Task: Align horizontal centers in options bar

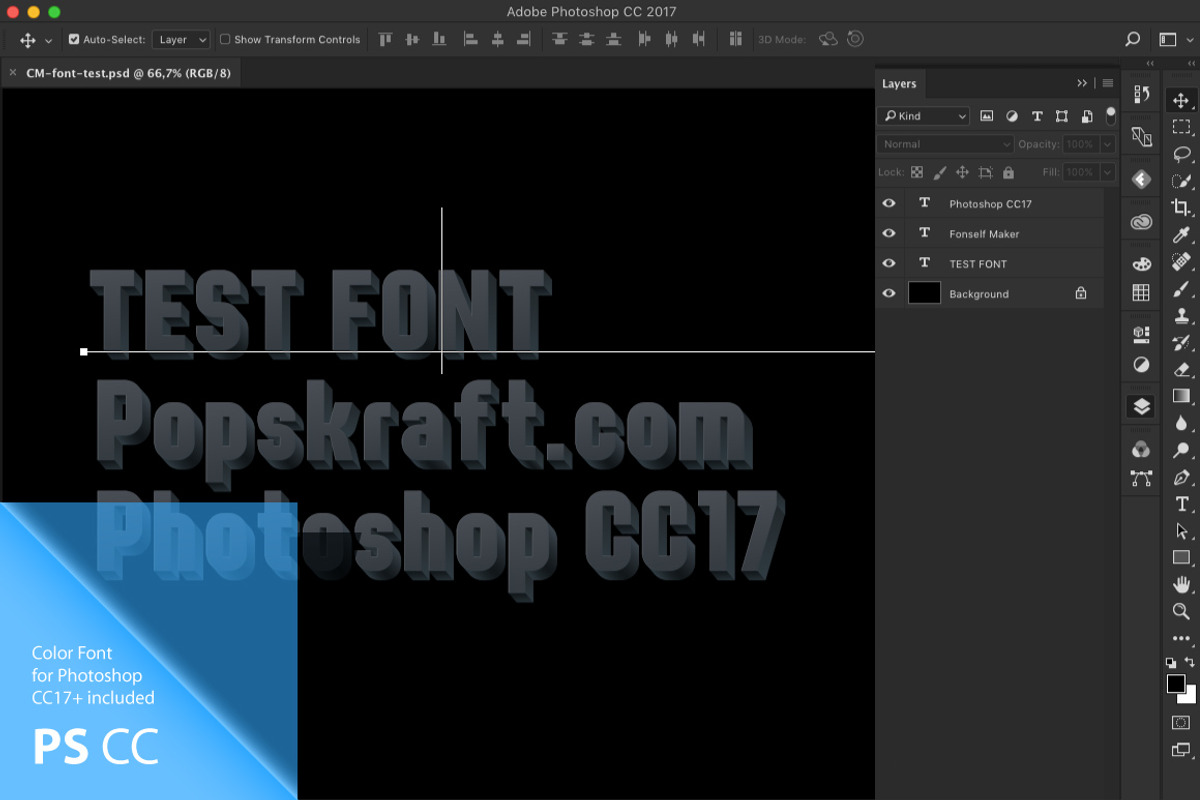Action: [498, 39]
